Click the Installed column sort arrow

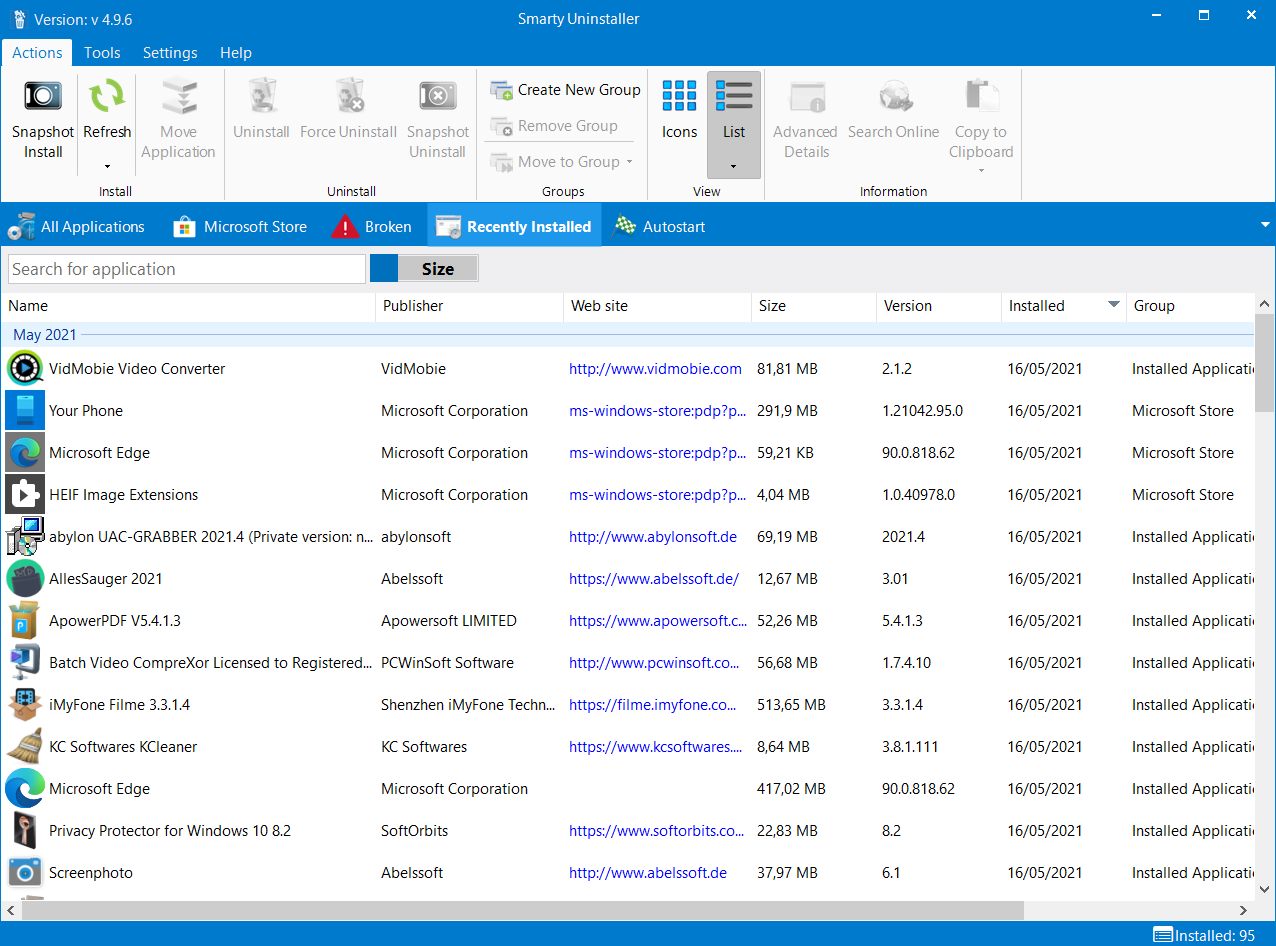click(x=1113, y=305)
